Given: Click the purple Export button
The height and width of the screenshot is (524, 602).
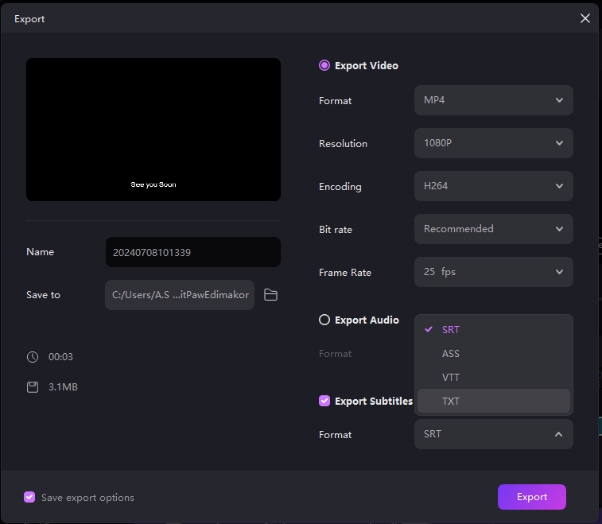Looking at the screenshot, I should pos(531,497).
